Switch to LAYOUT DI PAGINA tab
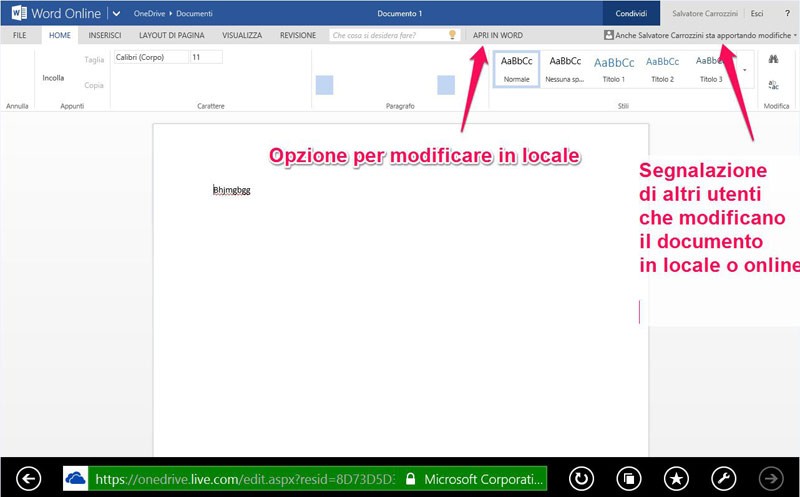 [174, 35]
